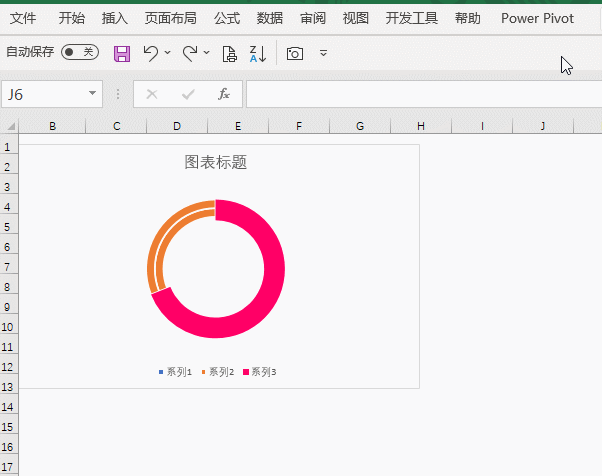Switch to the 开发工具 ribbon tab
The image size is (602, 476).
[x=412, y=18]
